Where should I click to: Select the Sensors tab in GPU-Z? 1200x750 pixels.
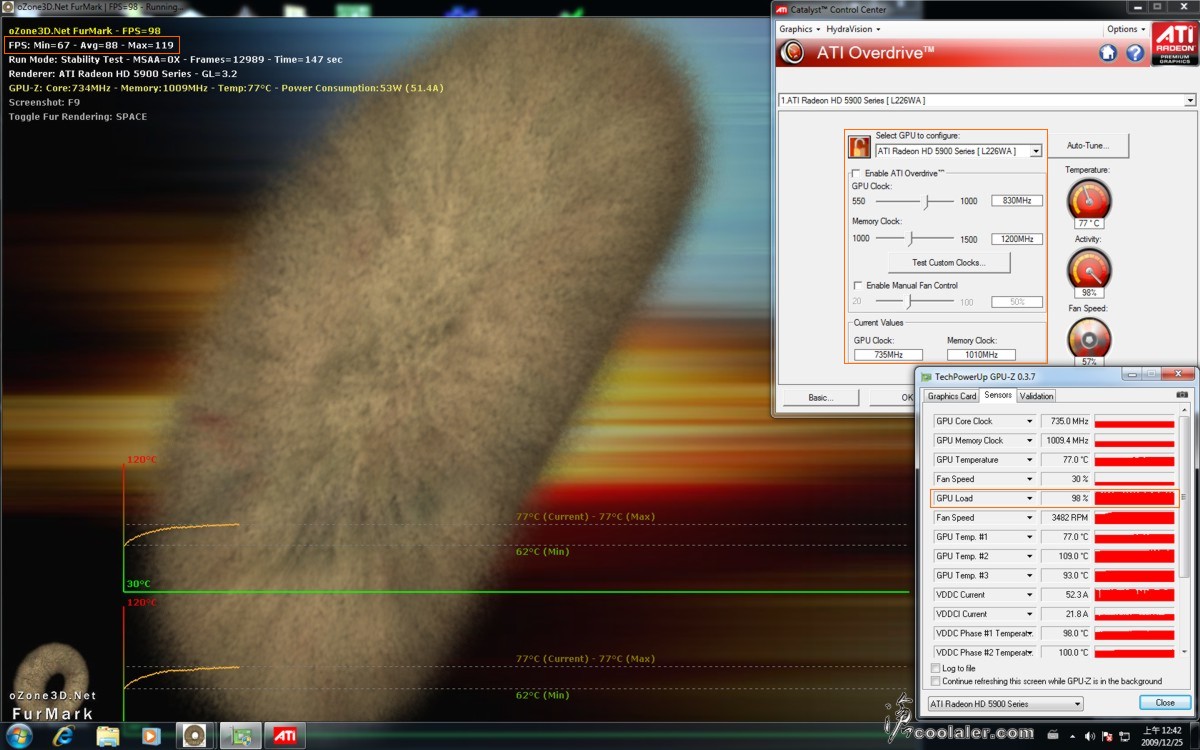coord(998,396)
